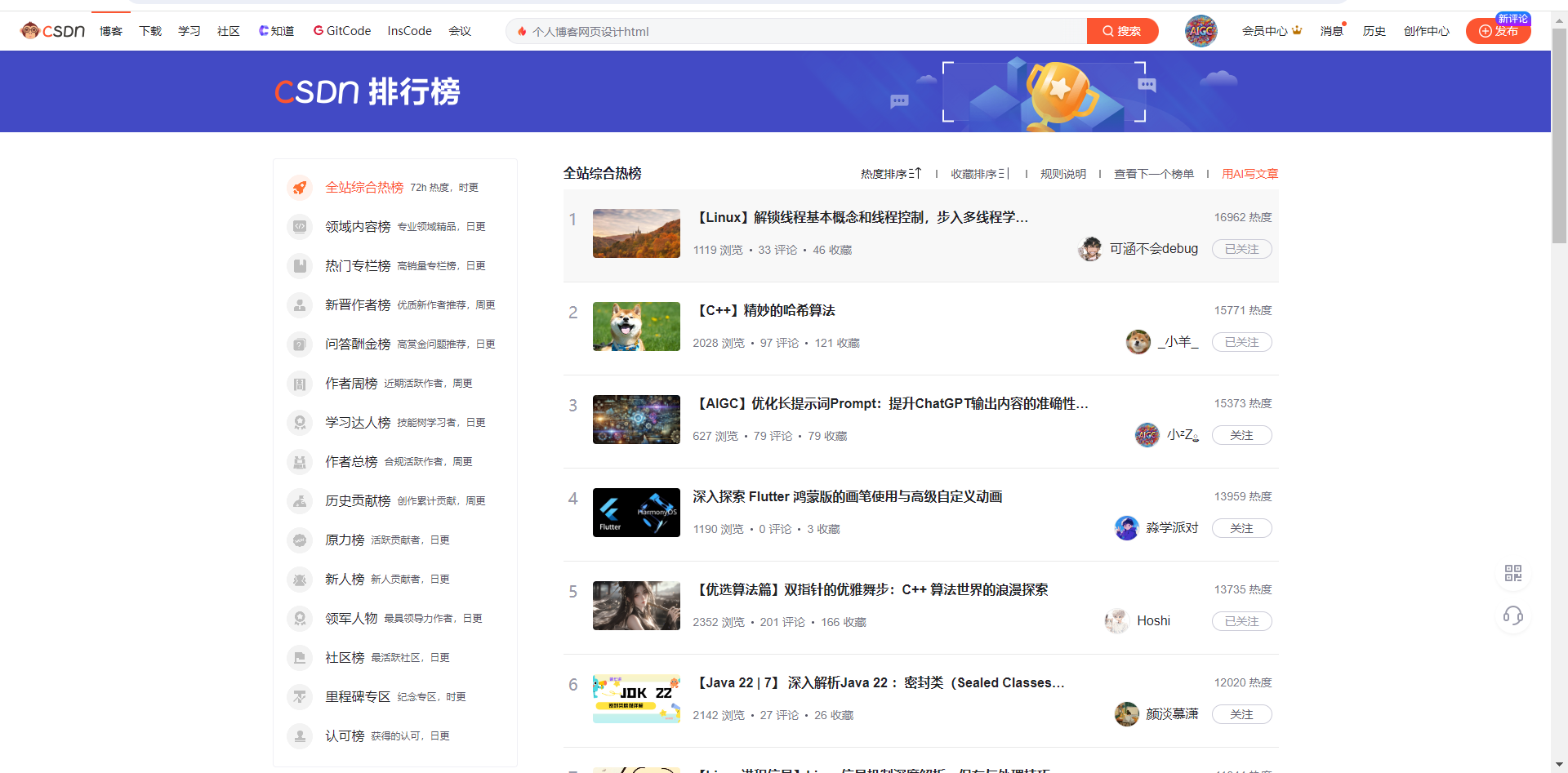
Task: Open the 规则说明 link
Action: click(1063, 174)
